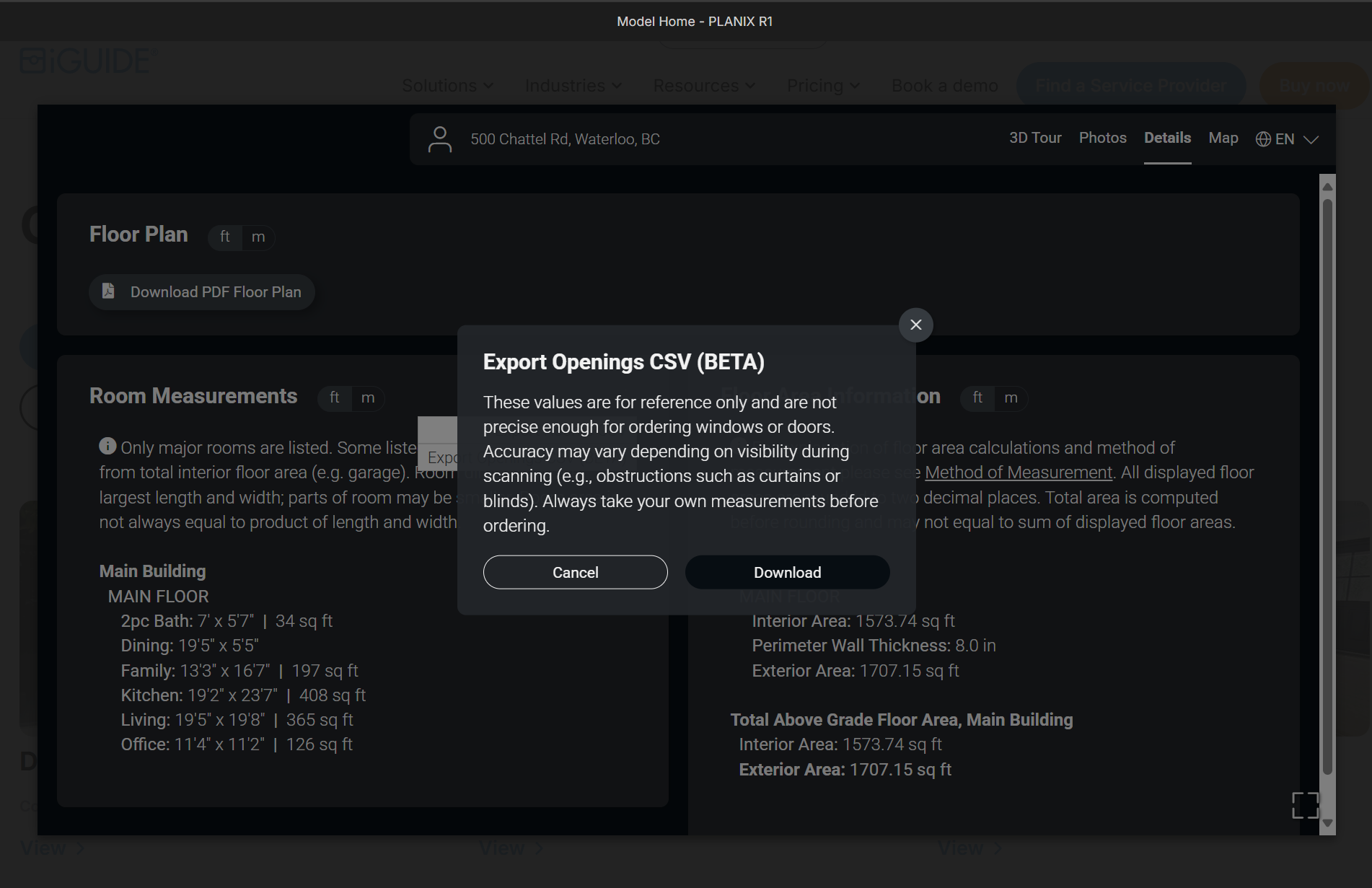The height and width of the screenshot is (888, 1372).
Task: Click address 500 Chattel Rd, Waterloo, BC
Action: click(x=565, y=139)
